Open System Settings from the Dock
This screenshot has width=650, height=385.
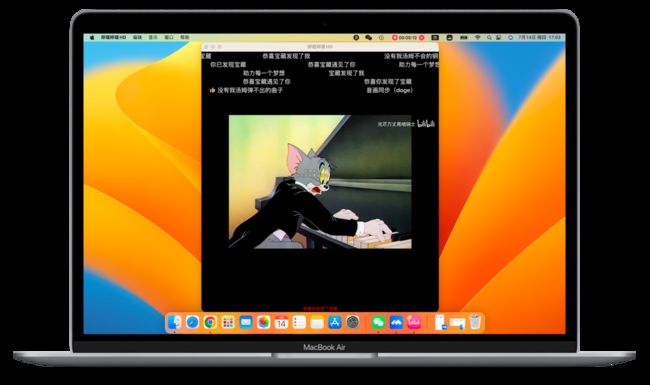click(353, 322)
